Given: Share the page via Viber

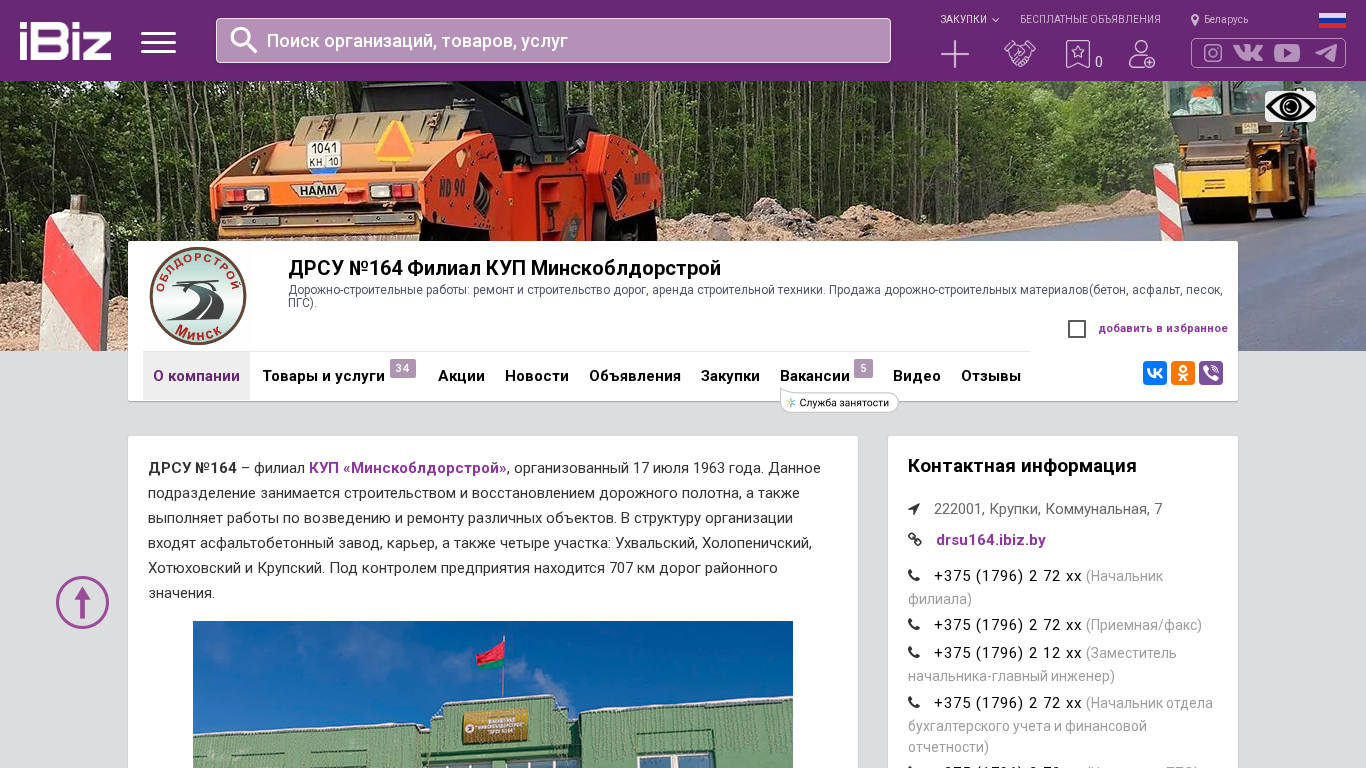Looking at the screenshot, I should click(x=1211, y=373).
